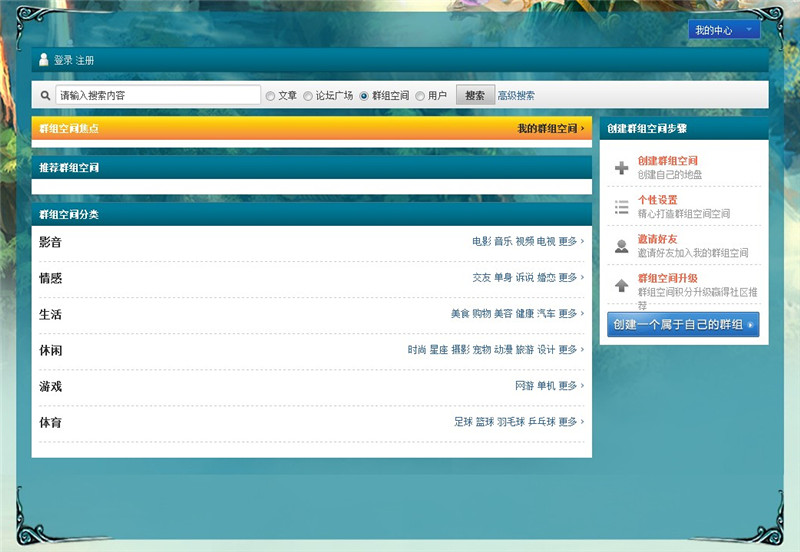Image resolution: width=800 pixels, height=552 pixels.
Task: Open 更多 in the 情感 row
Action: coord(571,278)
